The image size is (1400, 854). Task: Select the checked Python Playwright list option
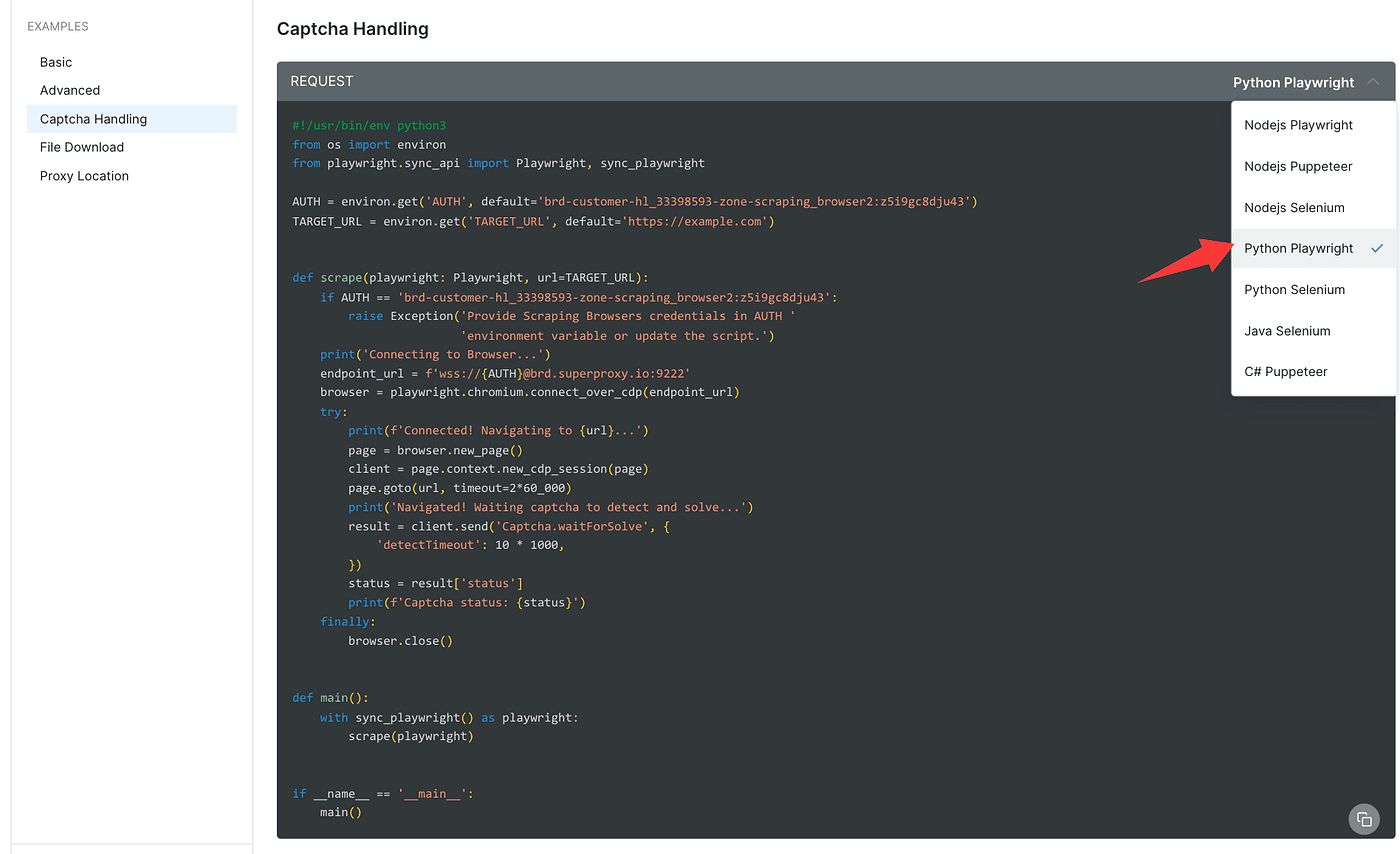click(1298, 248)
